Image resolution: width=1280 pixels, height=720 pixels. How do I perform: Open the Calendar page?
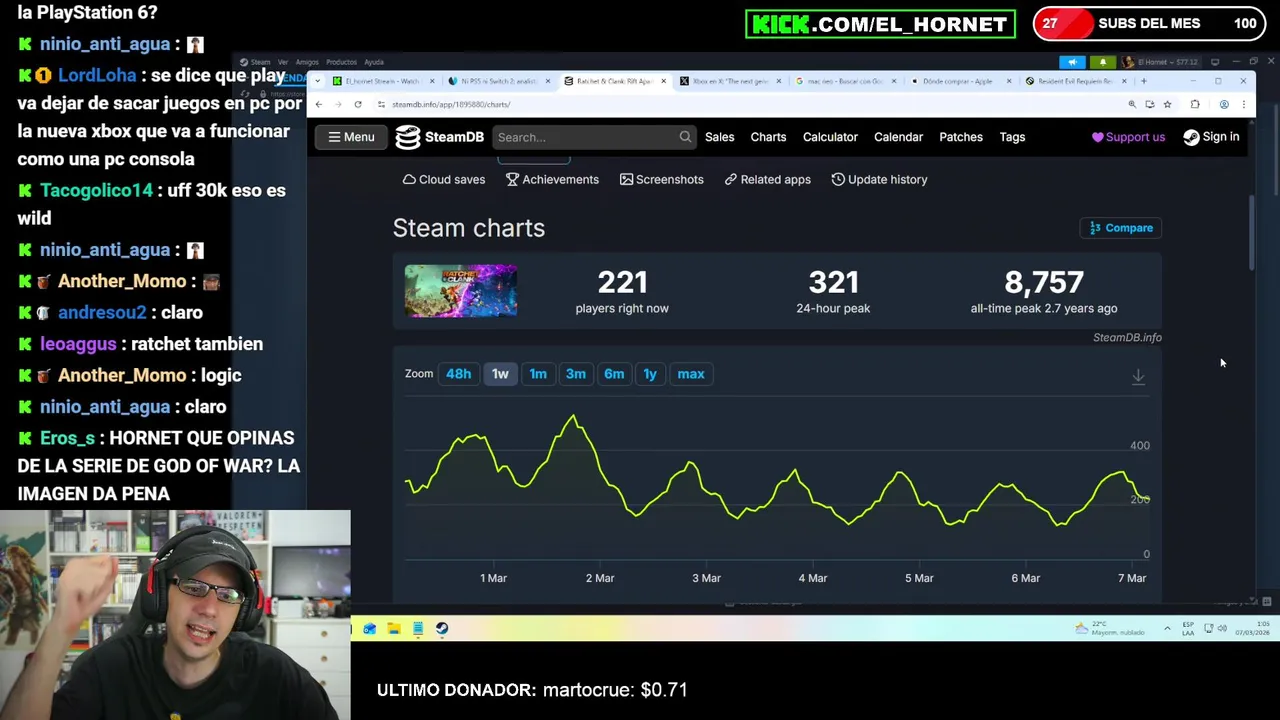[x=898, y=137]
